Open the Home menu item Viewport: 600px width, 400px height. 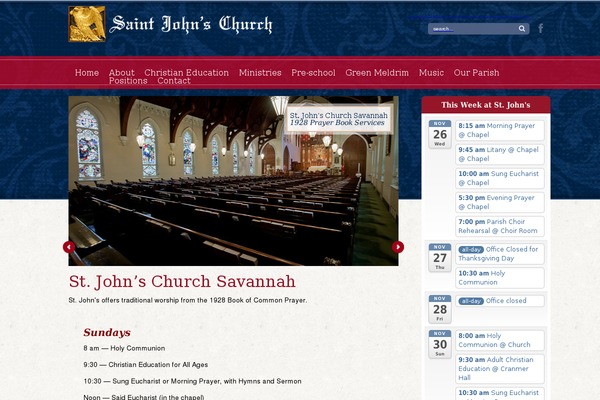[87, 73]
